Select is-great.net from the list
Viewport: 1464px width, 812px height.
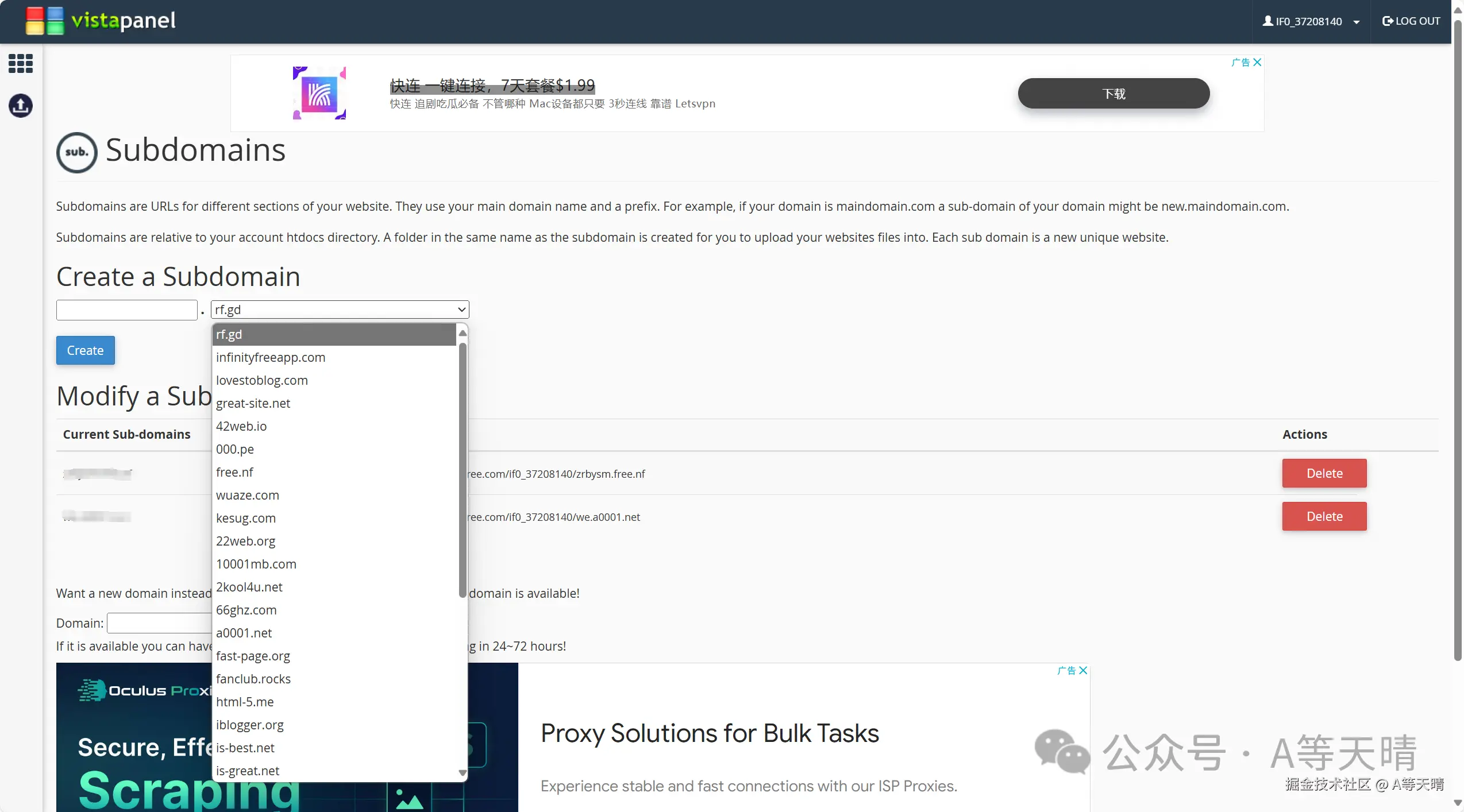pyautogui.click(x=248, y=771)
